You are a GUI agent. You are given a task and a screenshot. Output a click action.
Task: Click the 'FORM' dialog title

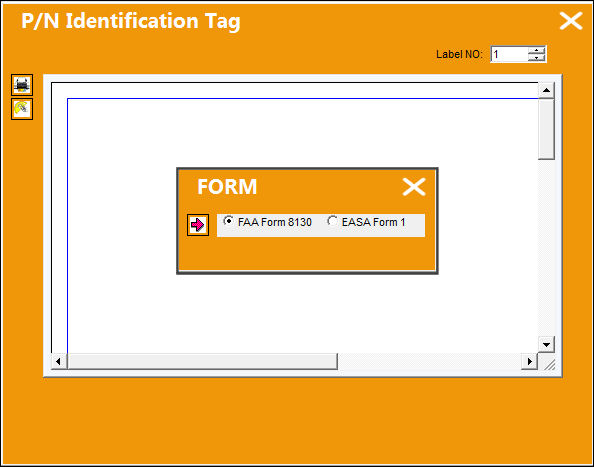click(x=227, y=187)
